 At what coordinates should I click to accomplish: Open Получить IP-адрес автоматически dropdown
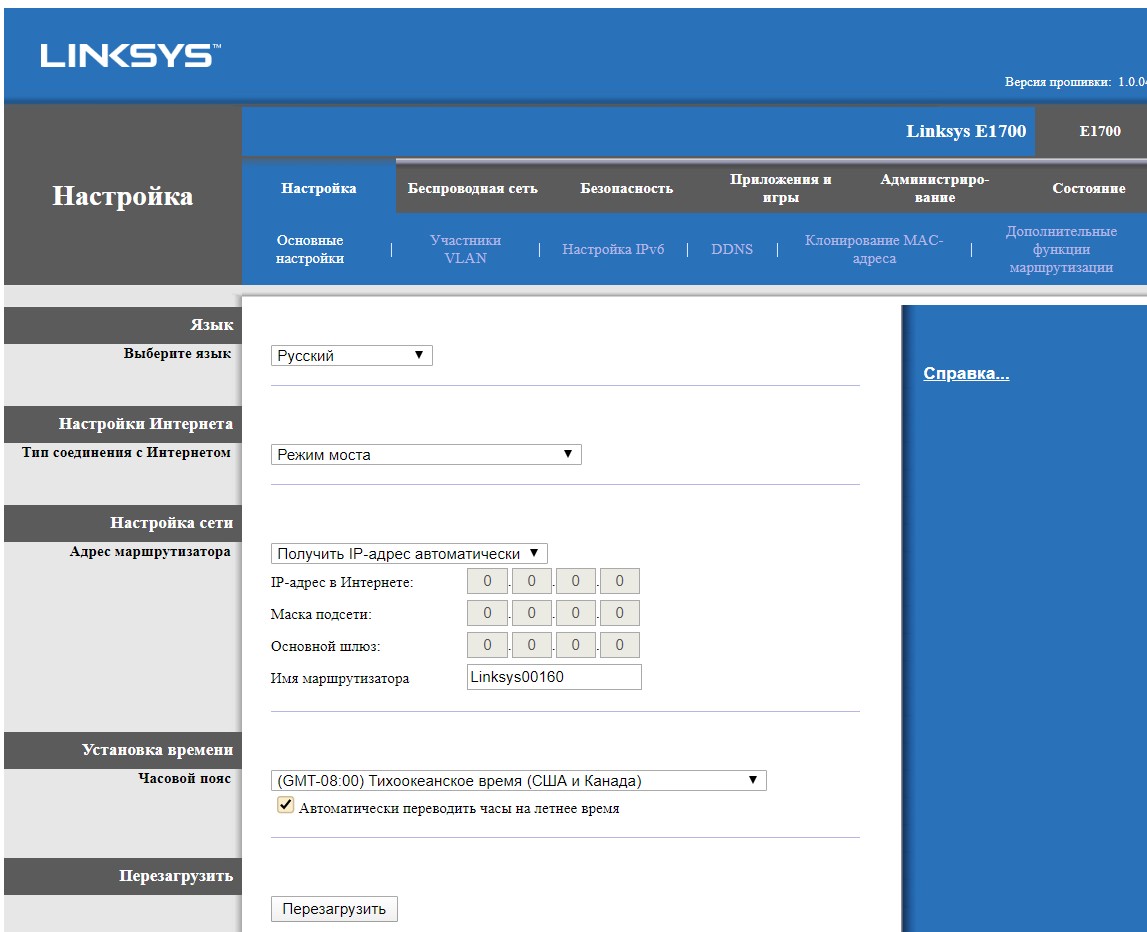(x=409, y=553)
